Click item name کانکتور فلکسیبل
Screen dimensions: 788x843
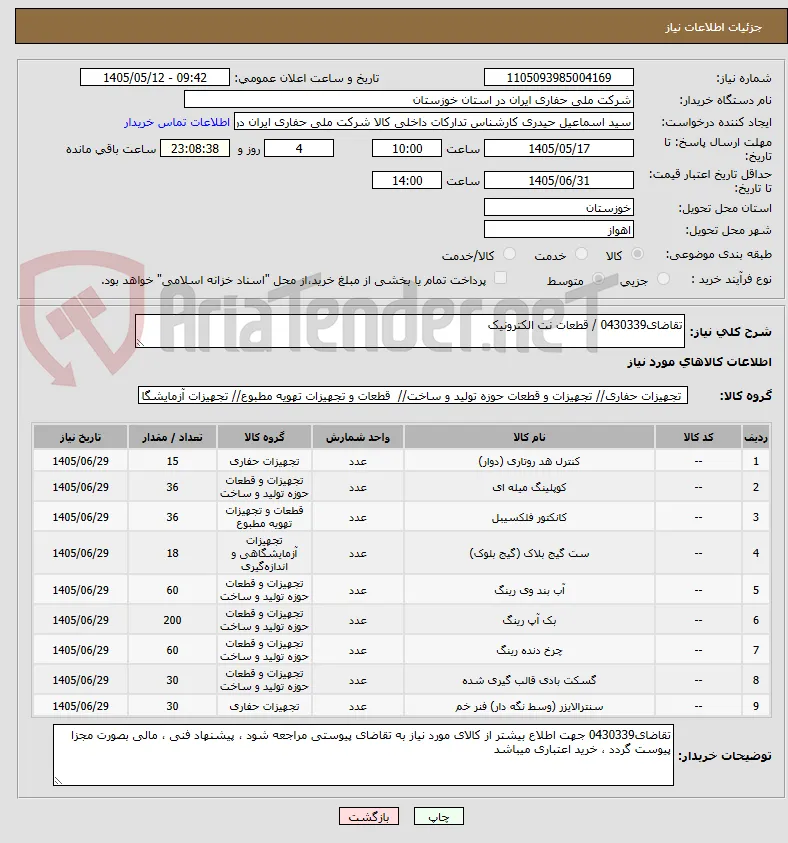coord(529,517)
